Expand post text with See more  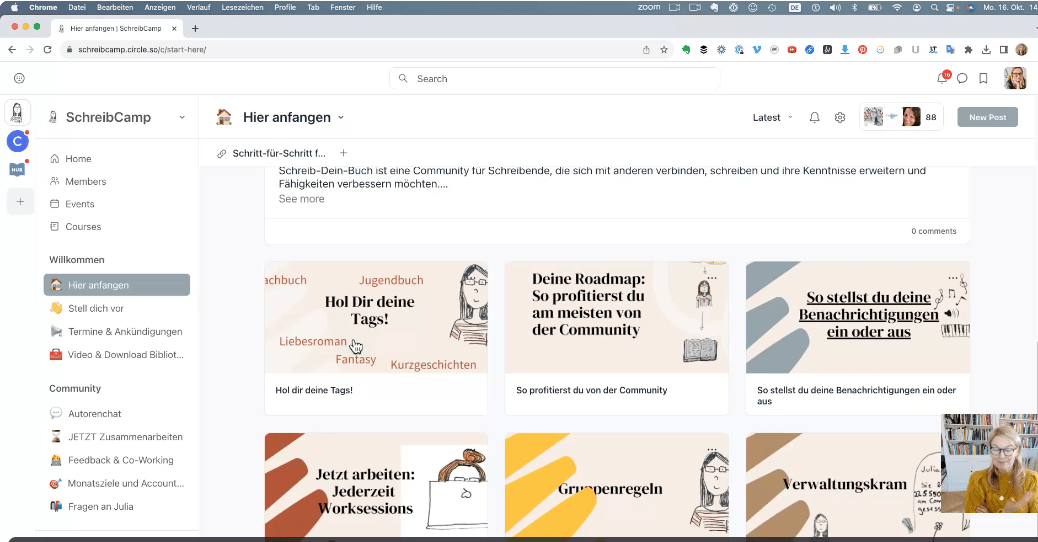tap(301, 199)
